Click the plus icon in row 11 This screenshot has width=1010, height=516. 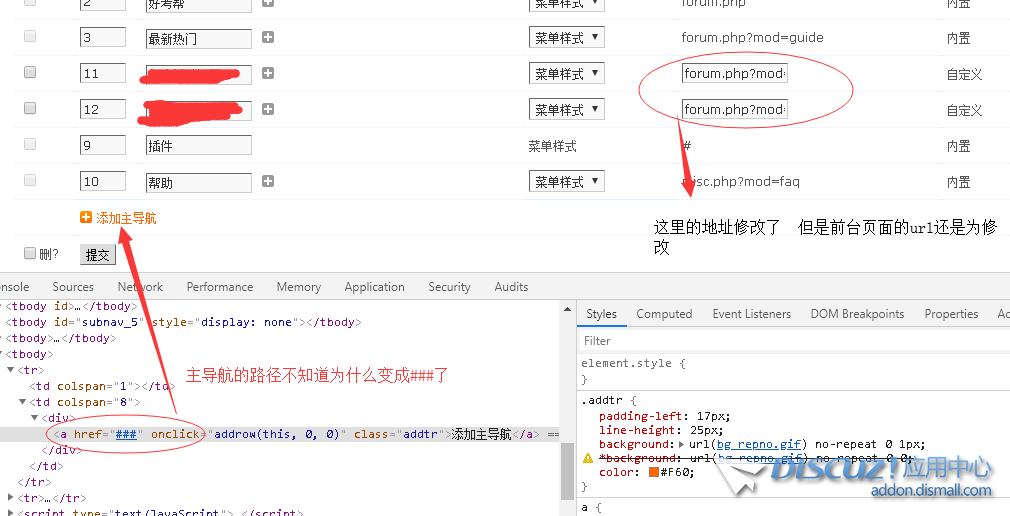coord(267,73)
